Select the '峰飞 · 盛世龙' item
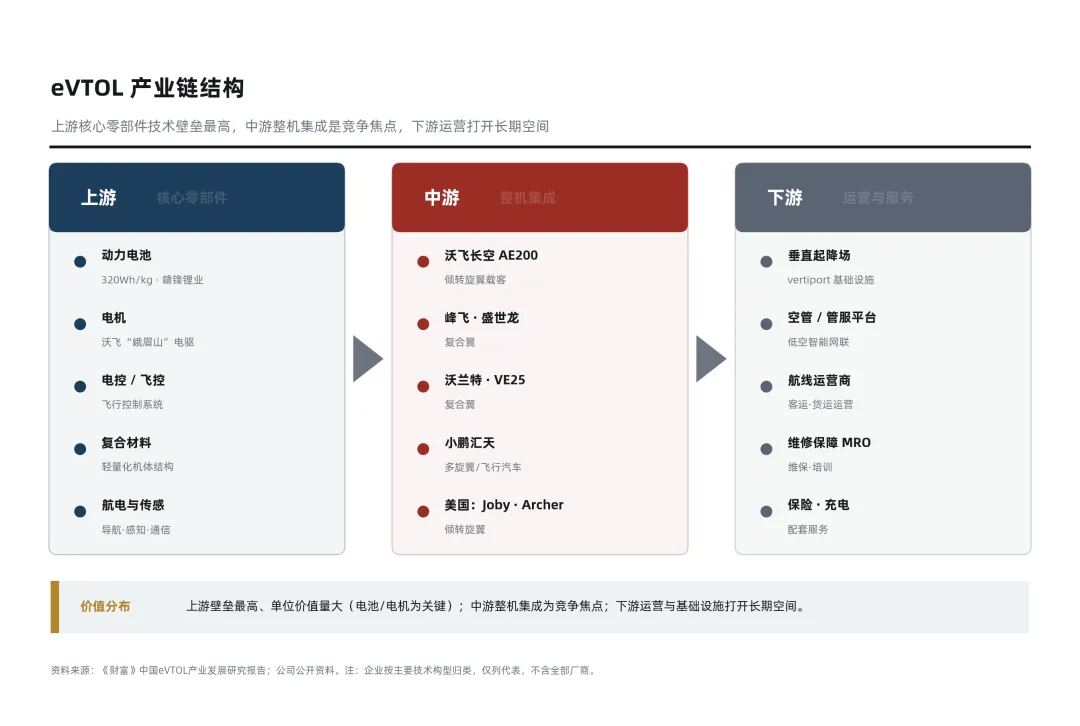Image resolution: width=1080 pixels, height=726 pixels. [481, 318]
